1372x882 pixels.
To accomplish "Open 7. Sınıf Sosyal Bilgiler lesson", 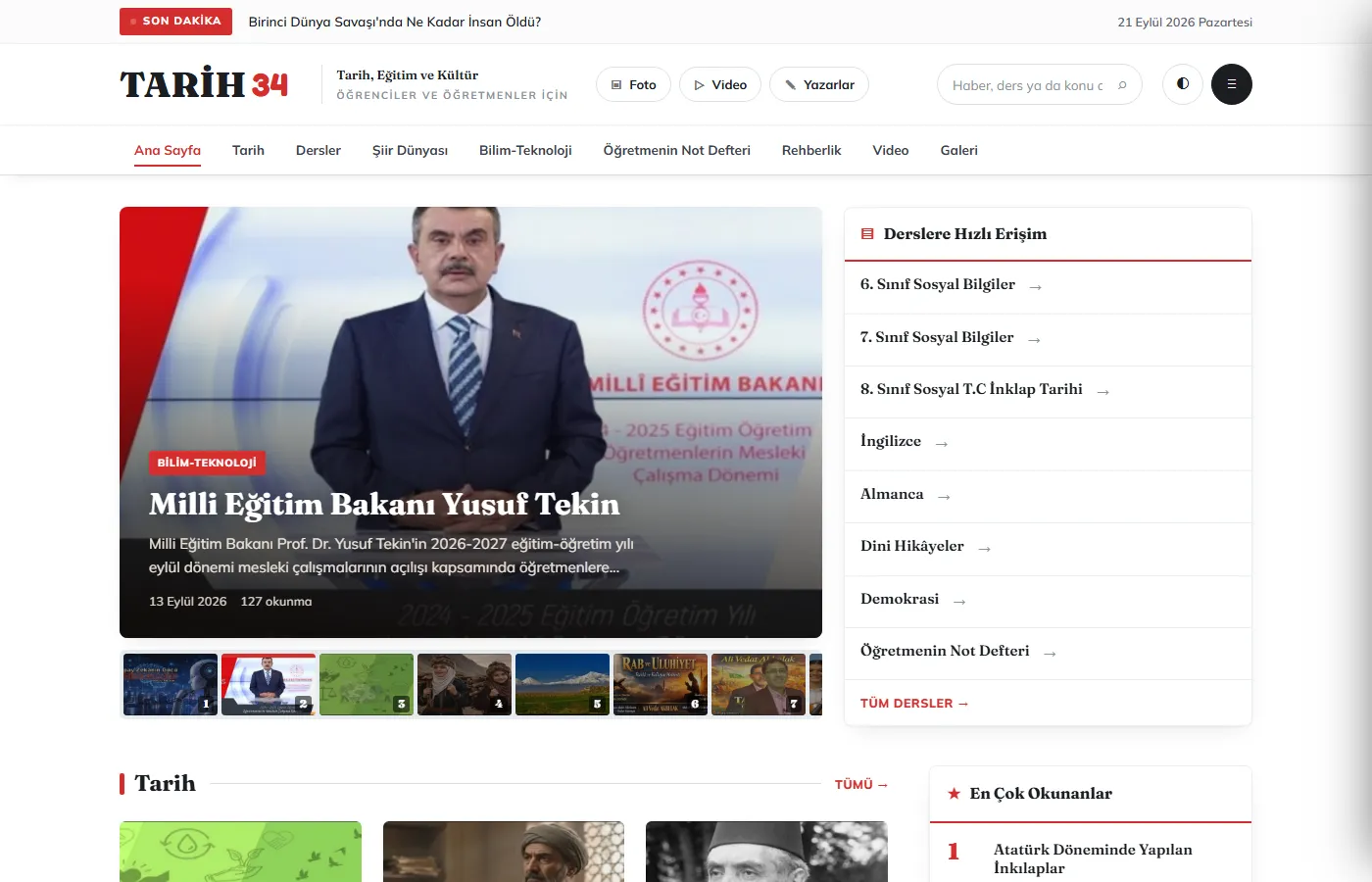I will point(1048,338).
